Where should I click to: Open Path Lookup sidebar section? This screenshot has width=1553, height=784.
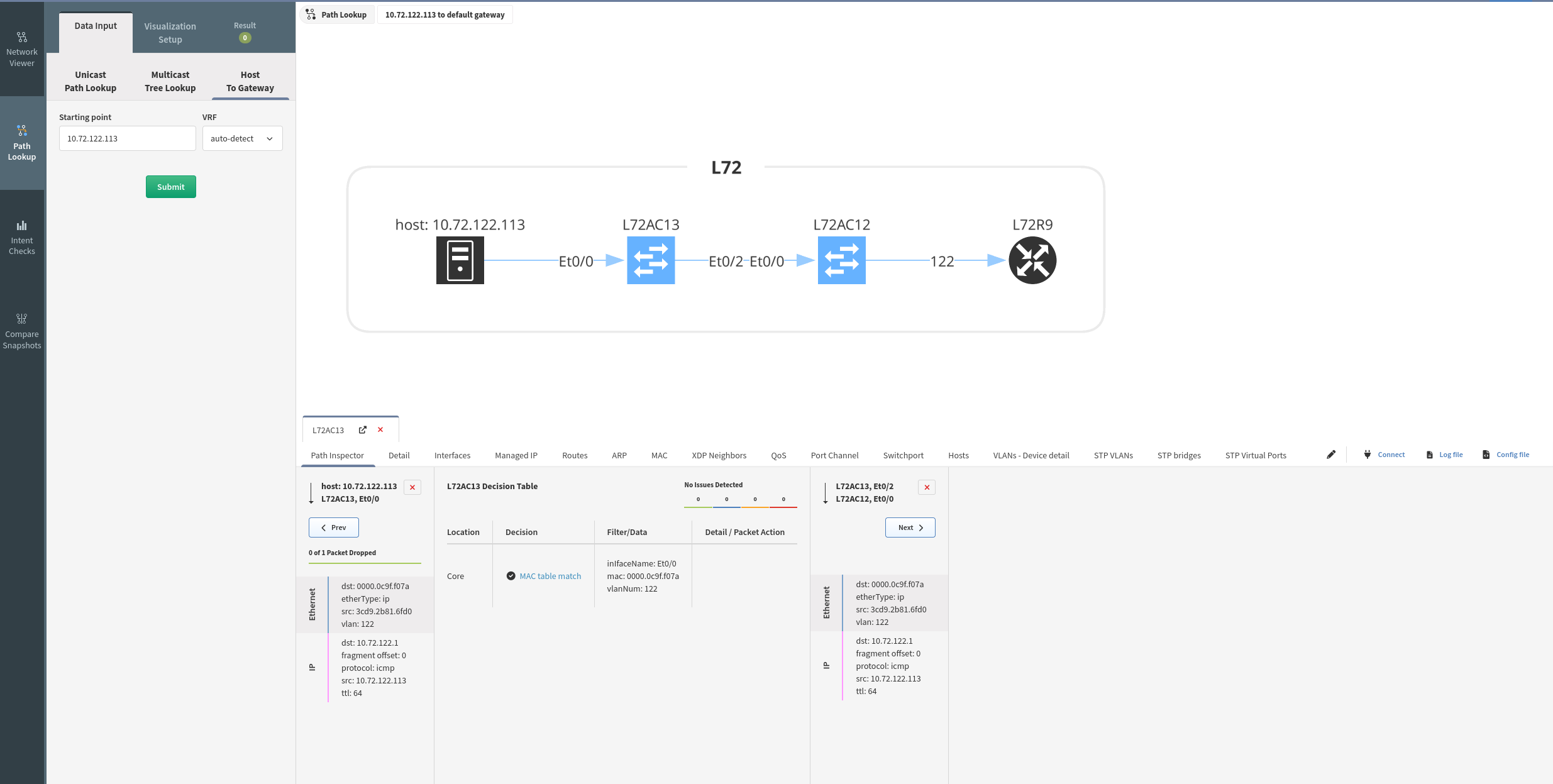(22, 143)
